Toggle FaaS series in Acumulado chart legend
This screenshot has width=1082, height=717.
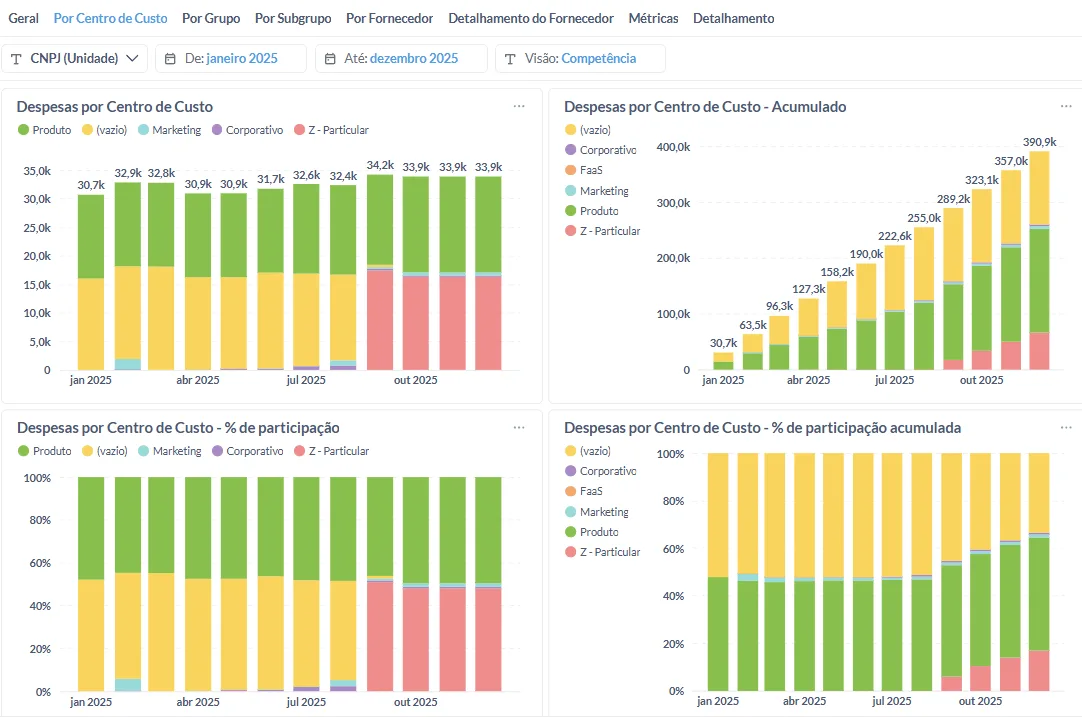[x=584, y=170]
